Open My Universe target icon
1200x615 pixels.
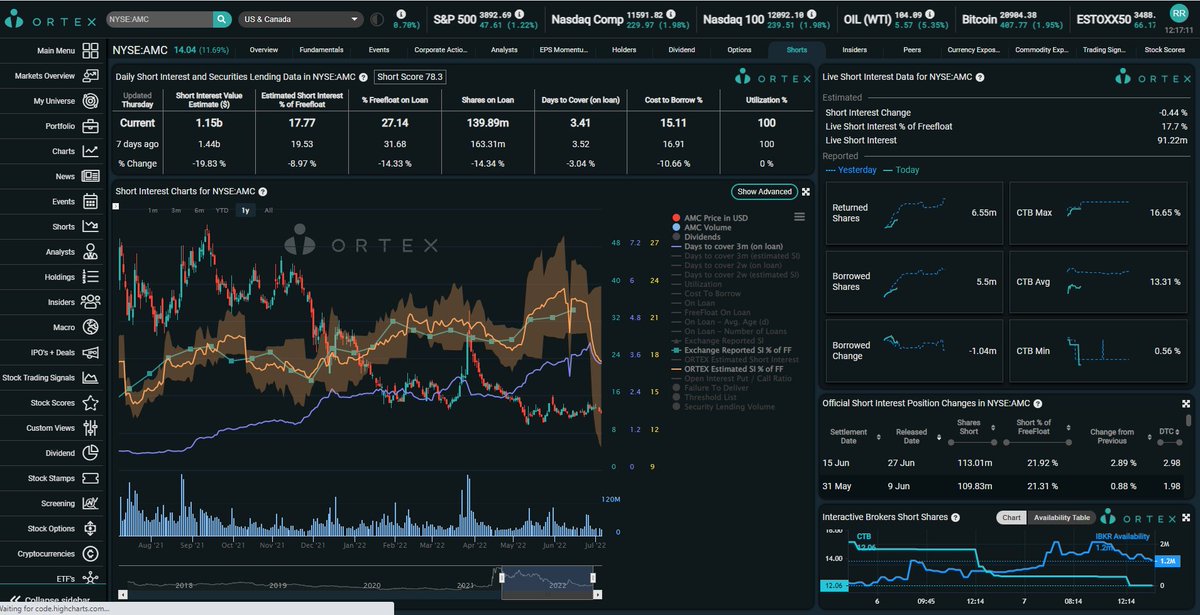(91, 101)
